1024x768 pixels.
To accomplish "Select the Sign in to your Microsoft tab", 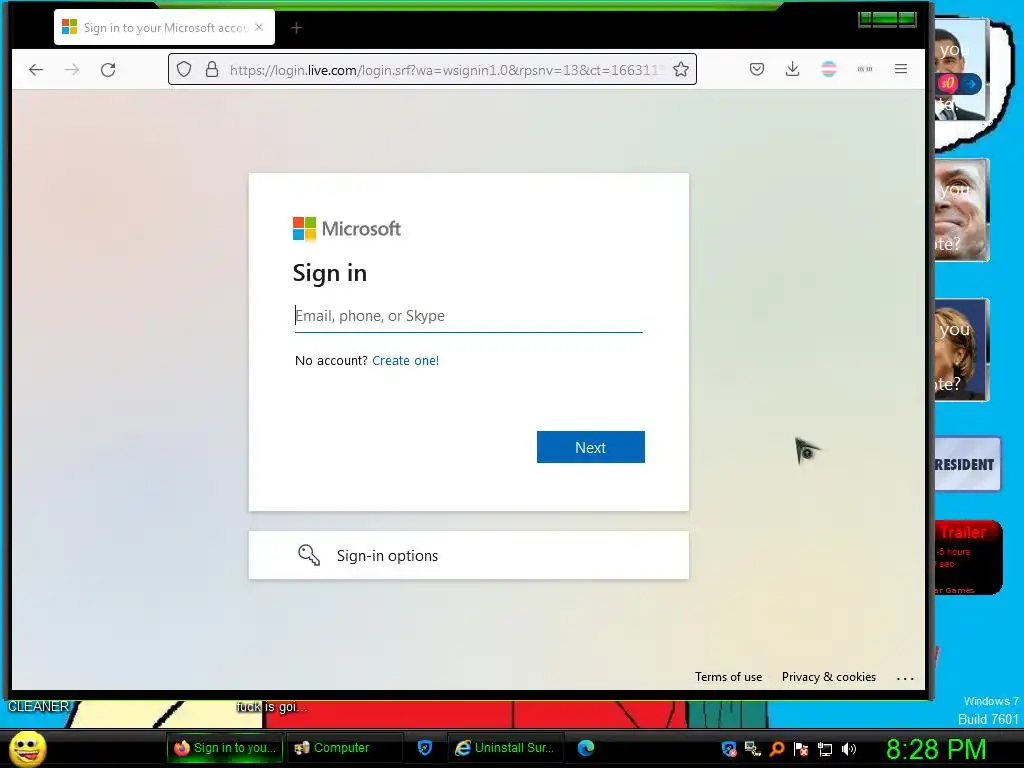I will (165, 27).
